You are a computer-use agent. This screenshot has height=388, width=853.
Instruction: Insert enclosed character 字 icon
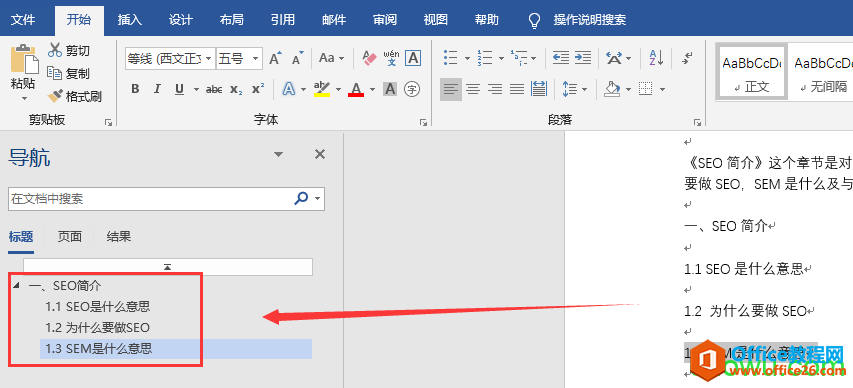pyautogui.click(x=413, y=89)
